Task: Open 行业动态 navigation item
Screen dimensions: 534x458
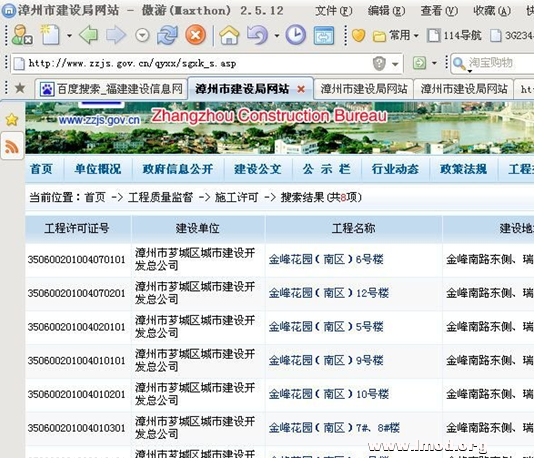Action: click(395, 169)
